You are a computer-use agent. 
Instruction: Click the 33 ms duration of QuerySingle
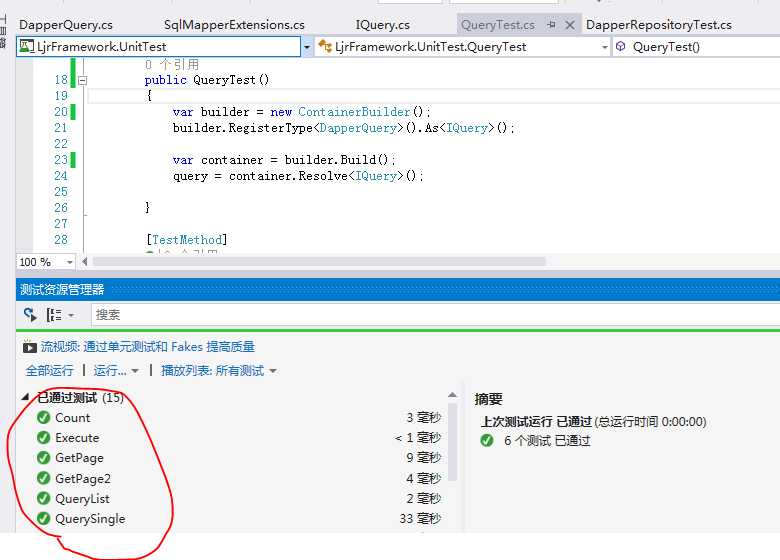[420, 519]
